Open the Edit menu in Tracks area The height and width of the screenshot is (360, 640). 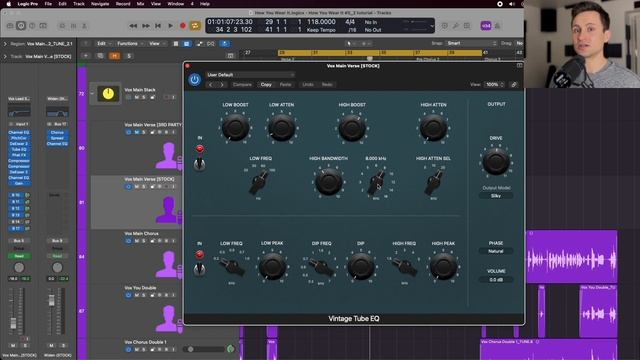103,43
